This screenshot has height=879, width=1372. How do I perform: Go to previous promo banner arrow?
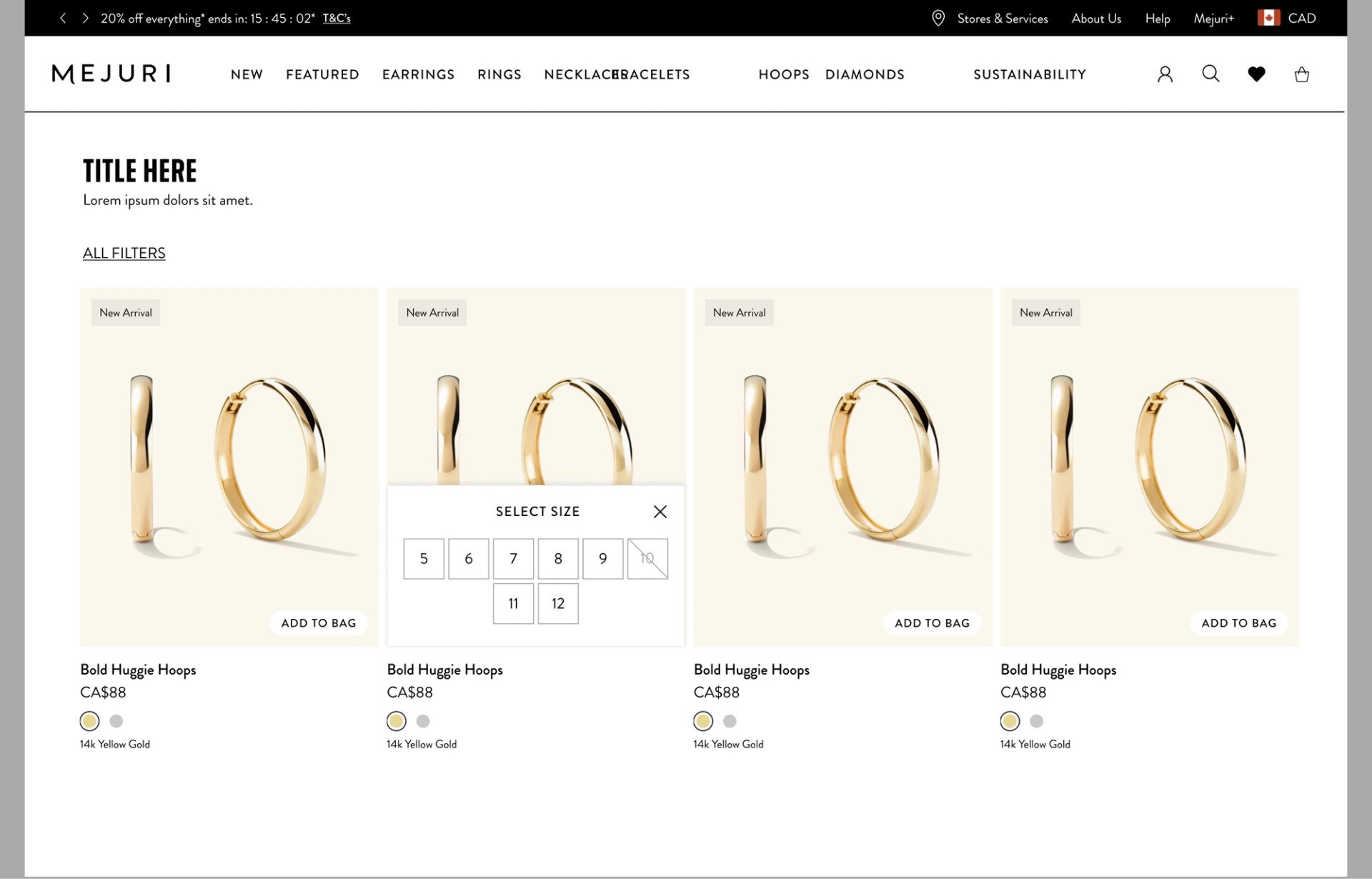63,19
